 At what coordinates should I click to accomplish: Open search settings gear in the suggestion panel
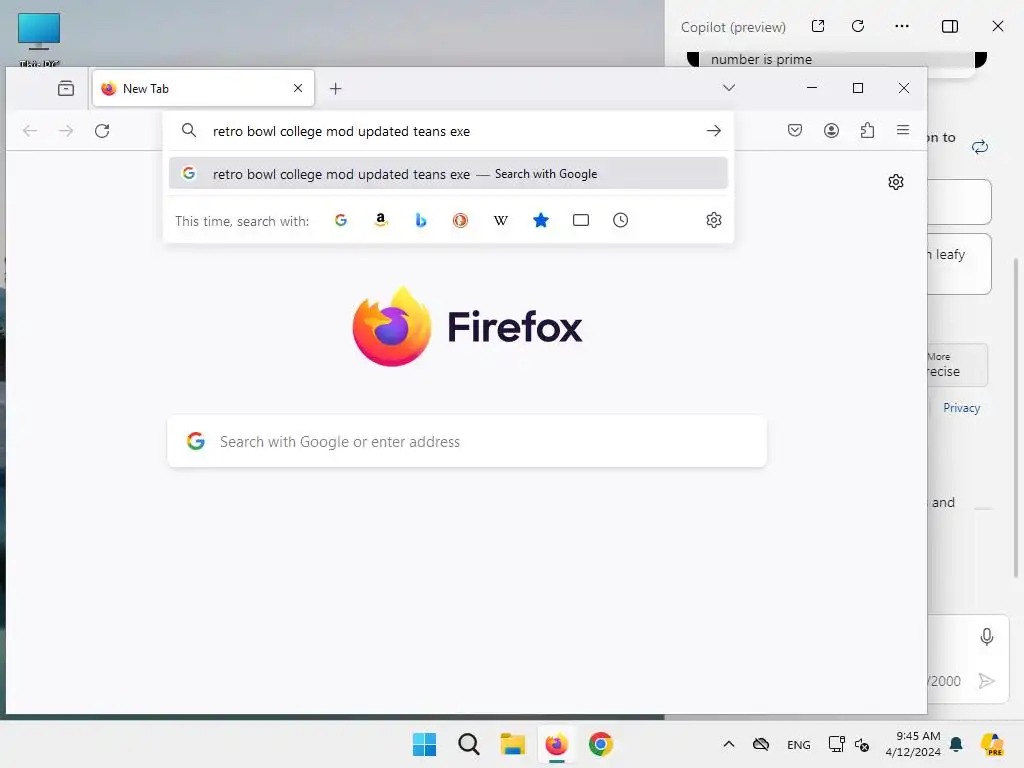[714, 220]
